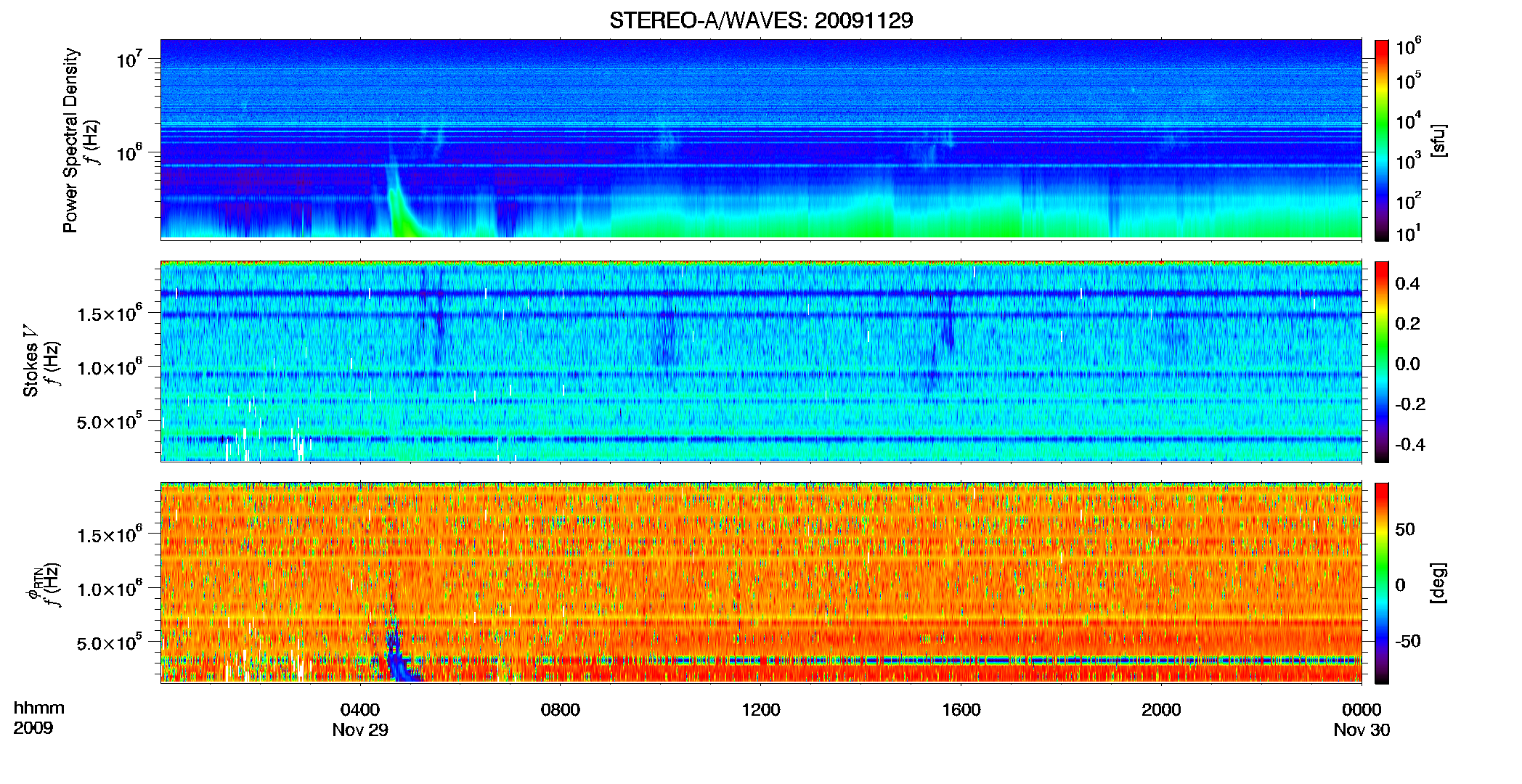Click the 2000 time axis label
This screenshot has height=784, width=1522.
pyautogui.click(x=1161, y=709)
